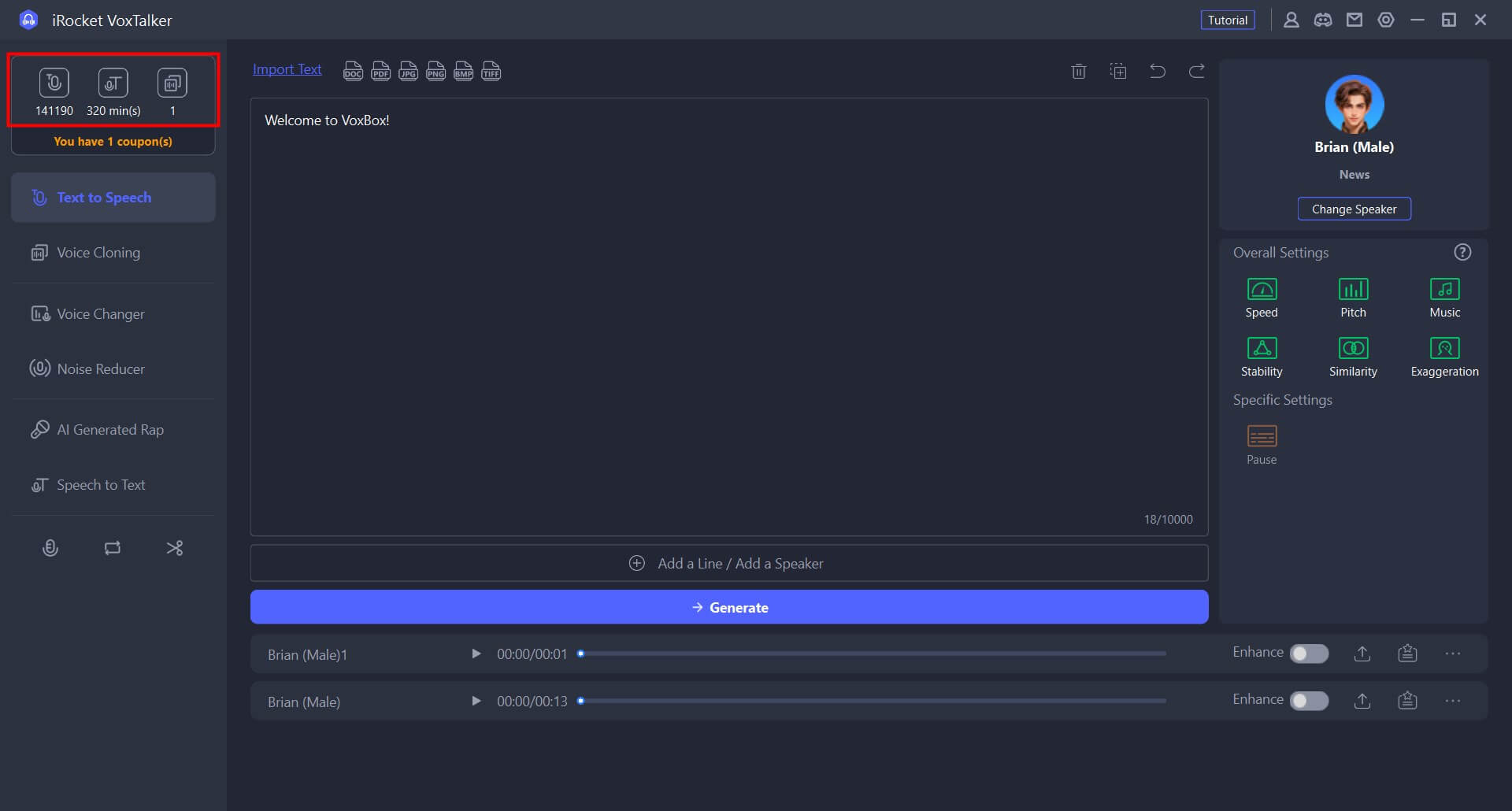The image size is (1512, 811).
Task: Open the mail feedback icon
Action: pyautogui.click(x=1354, y=20)
